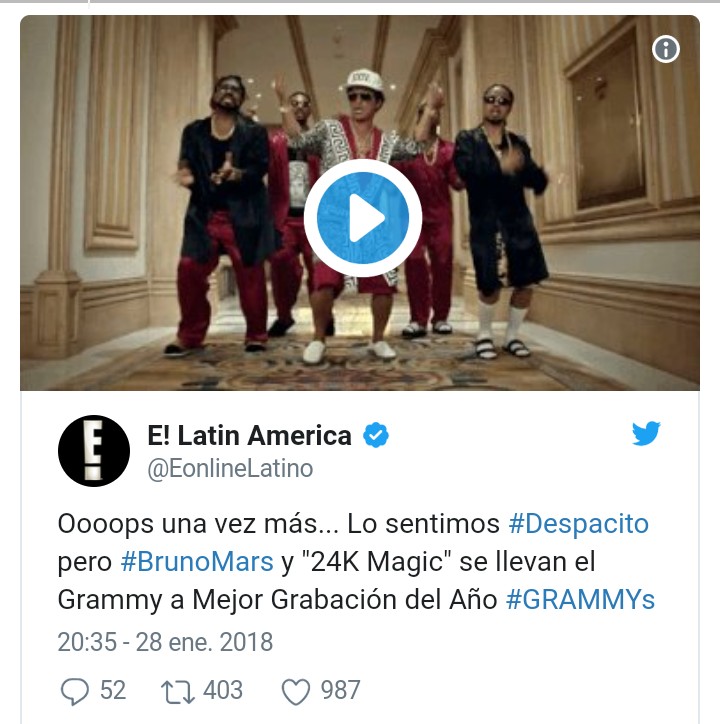Click the 52 replies count
The height and width of the screenshot is (724, 720).
pos(113,691)
